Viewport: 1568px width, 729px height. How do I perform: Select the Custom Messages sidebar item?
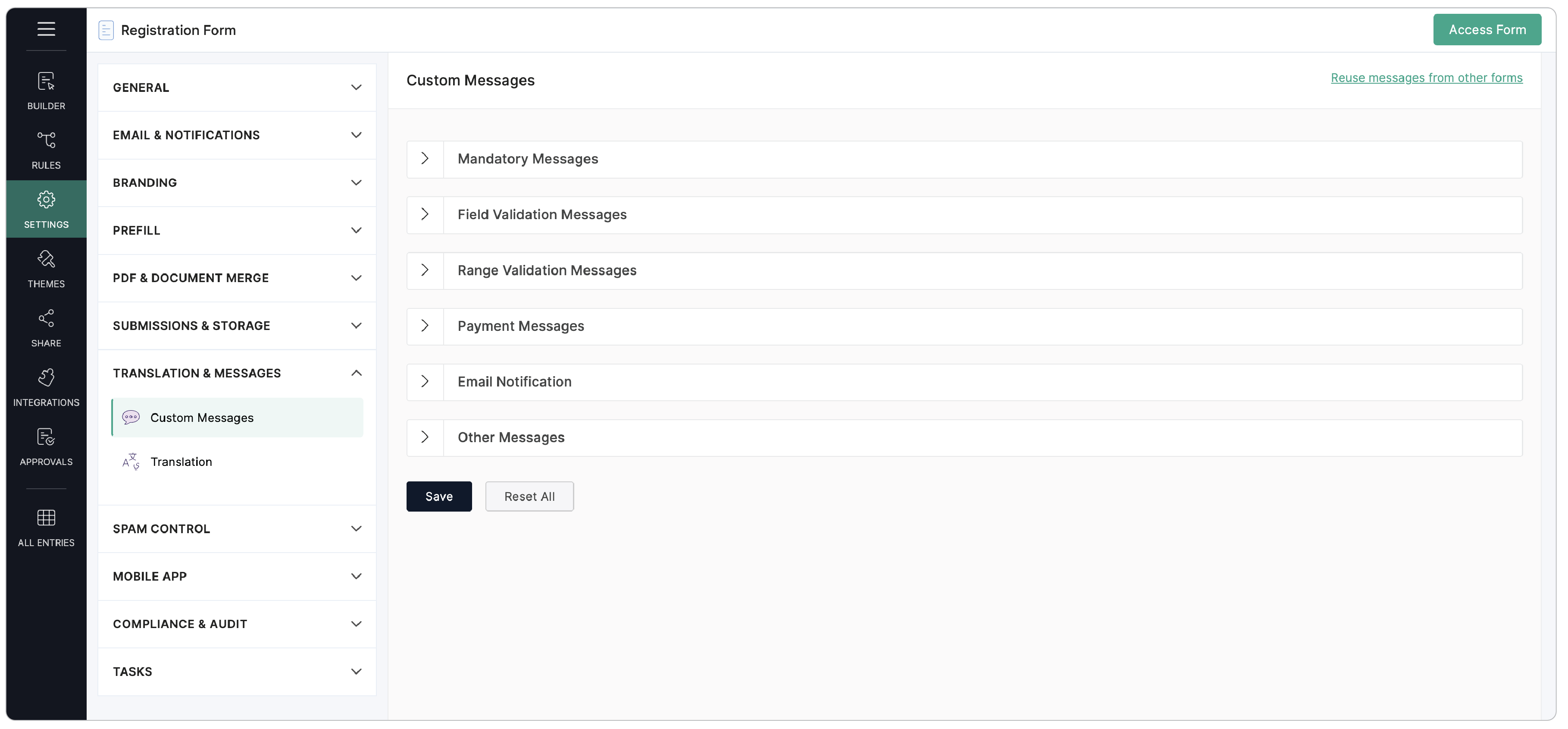202,418
